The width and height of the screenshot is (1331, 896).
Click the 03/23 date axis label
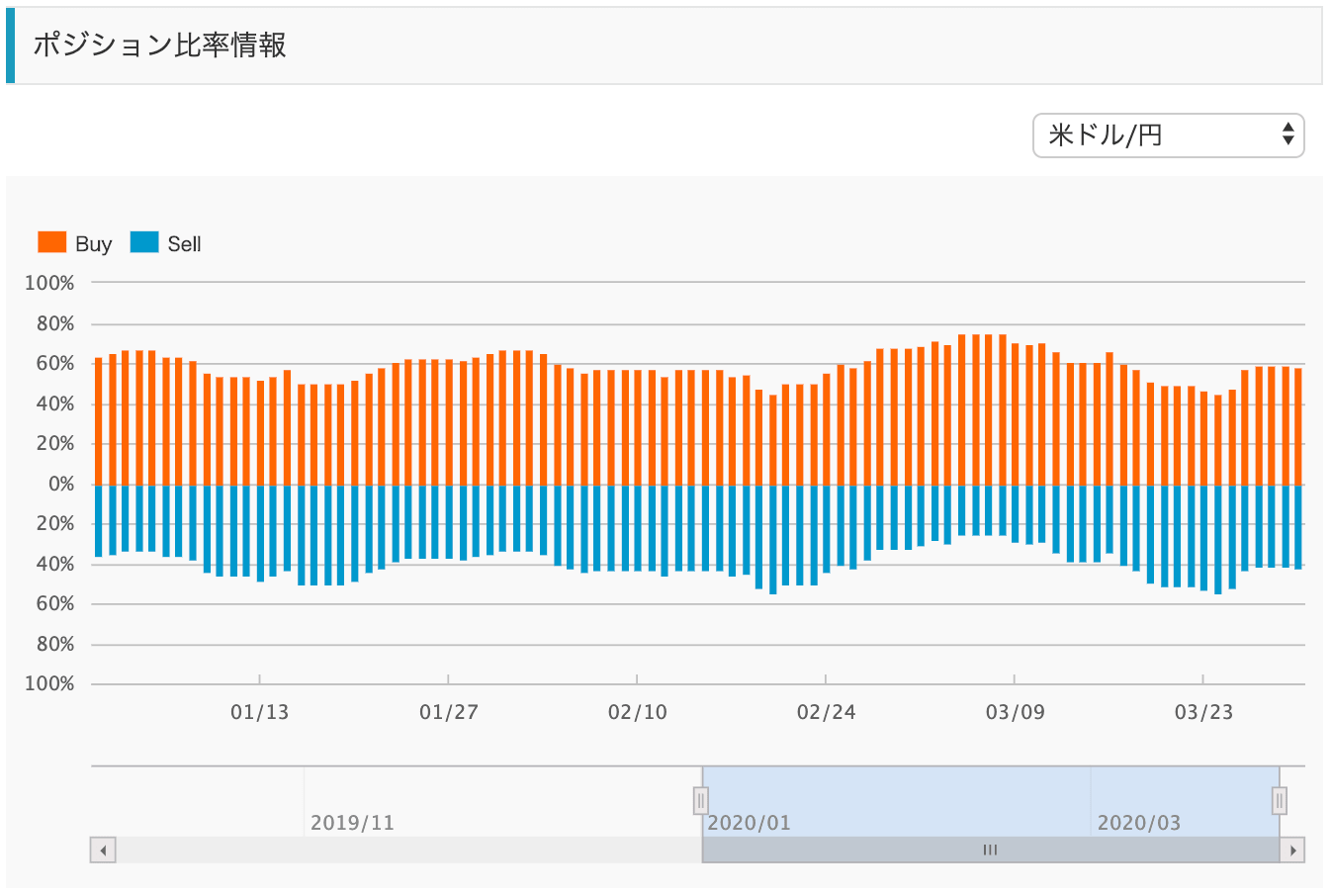tap(1204, 712)
